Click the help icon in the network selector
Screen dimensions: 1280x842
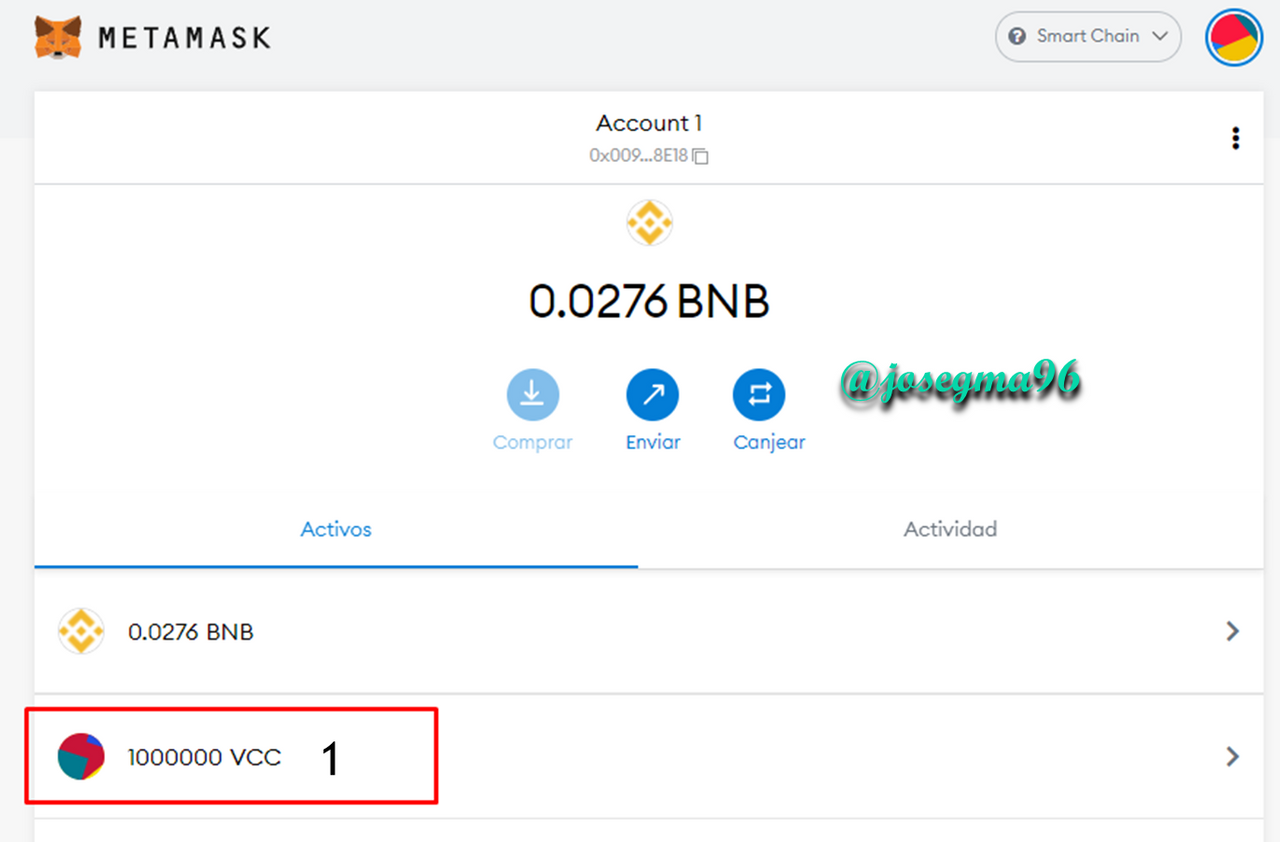[x=1017, y=36]
